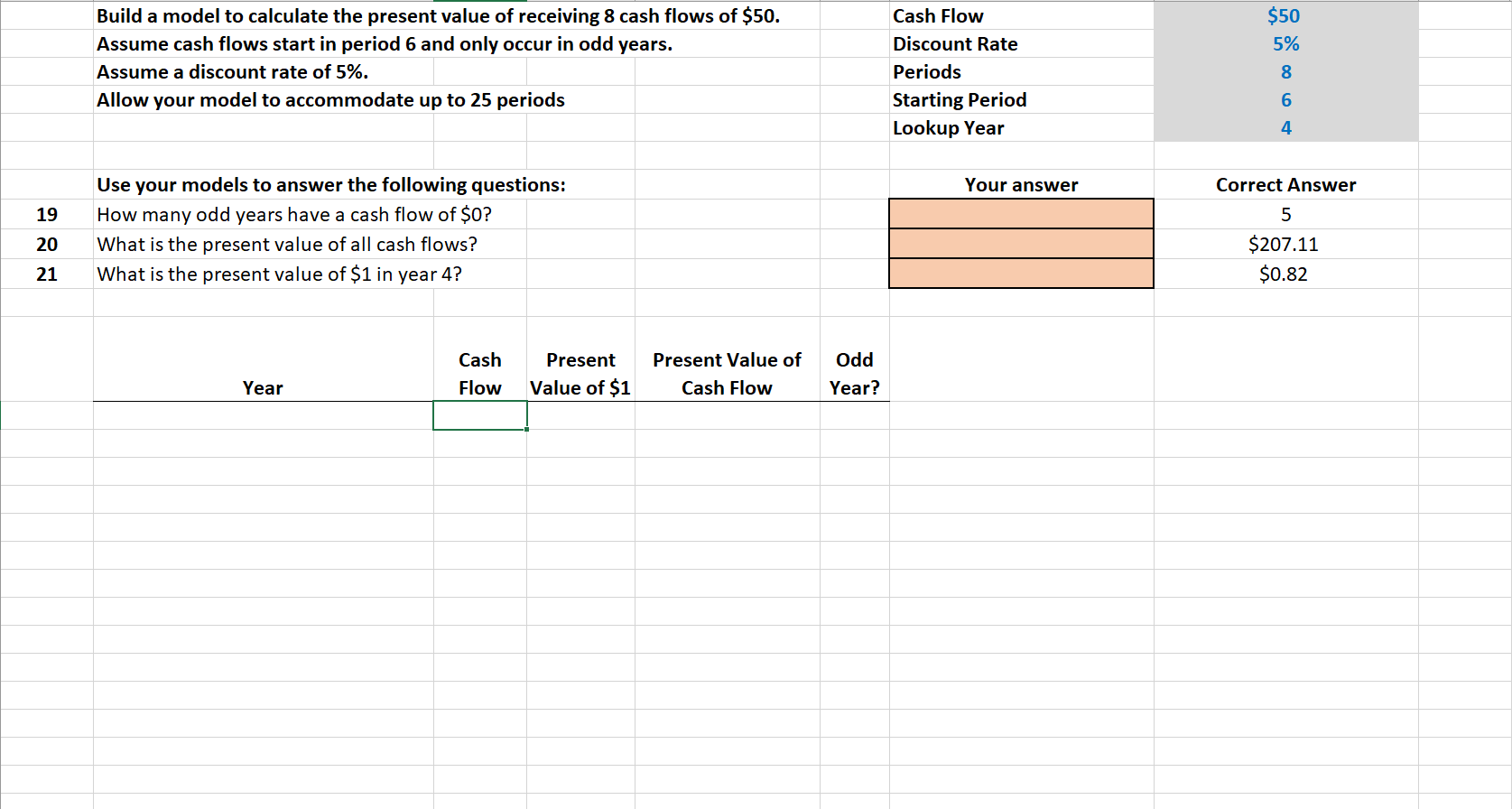
Task: Click 'Assume cash flows start in period 6' line
Action: click(x=385, y=43)
